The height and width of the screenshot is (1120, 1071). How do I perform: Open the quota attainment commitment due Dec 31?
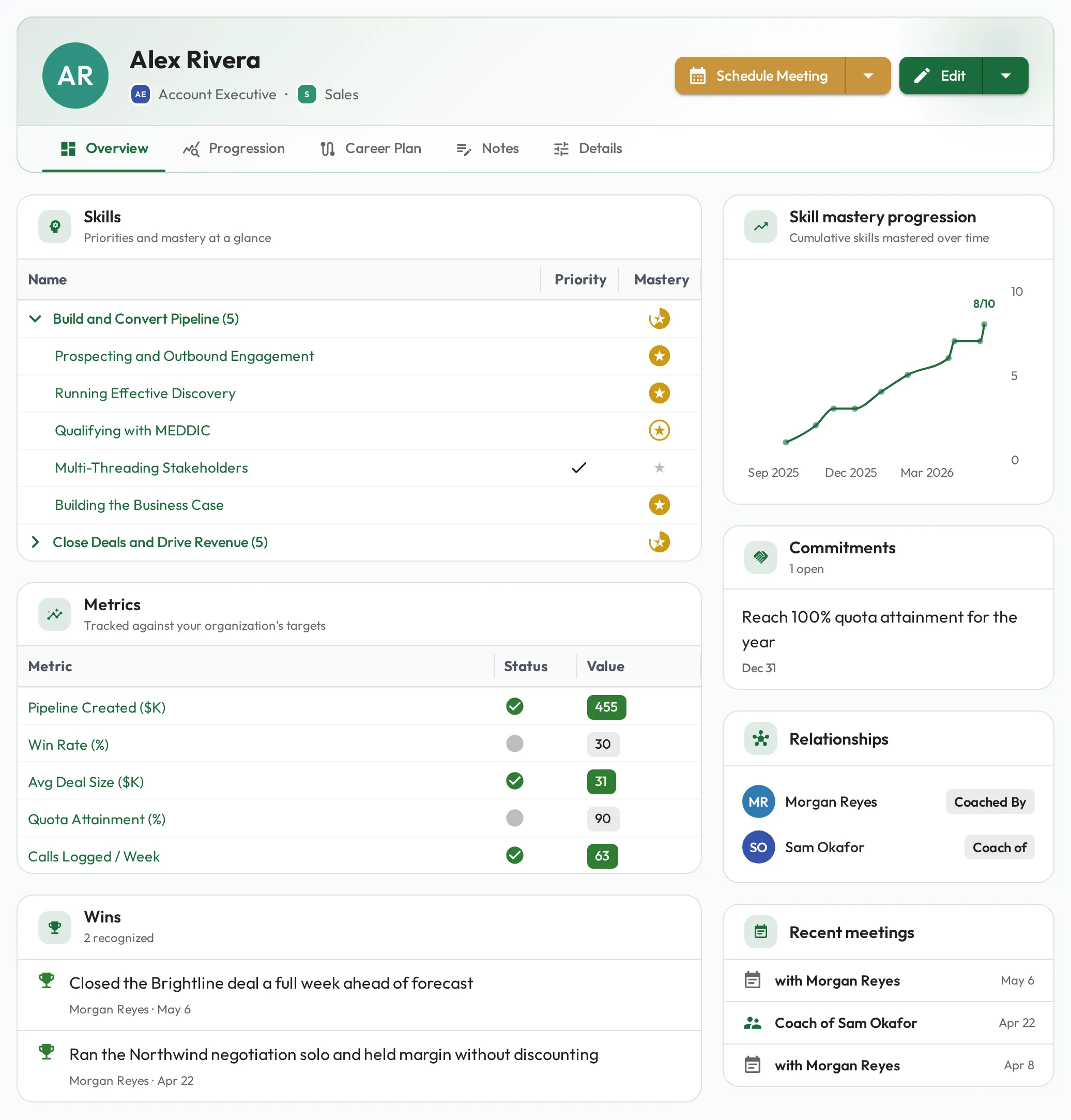pyautogui.click(x=889, y=640)
